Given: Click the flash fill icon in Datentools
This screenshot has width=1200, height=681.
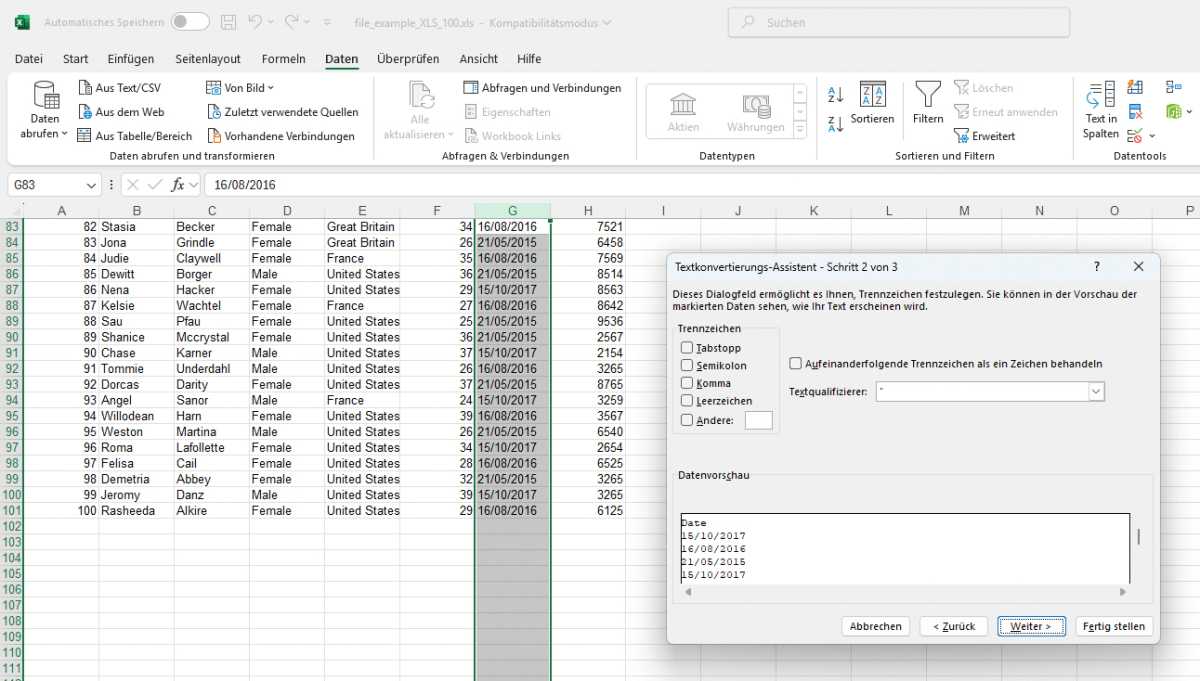Looking at the screenshot, I should coord(1135,88).
